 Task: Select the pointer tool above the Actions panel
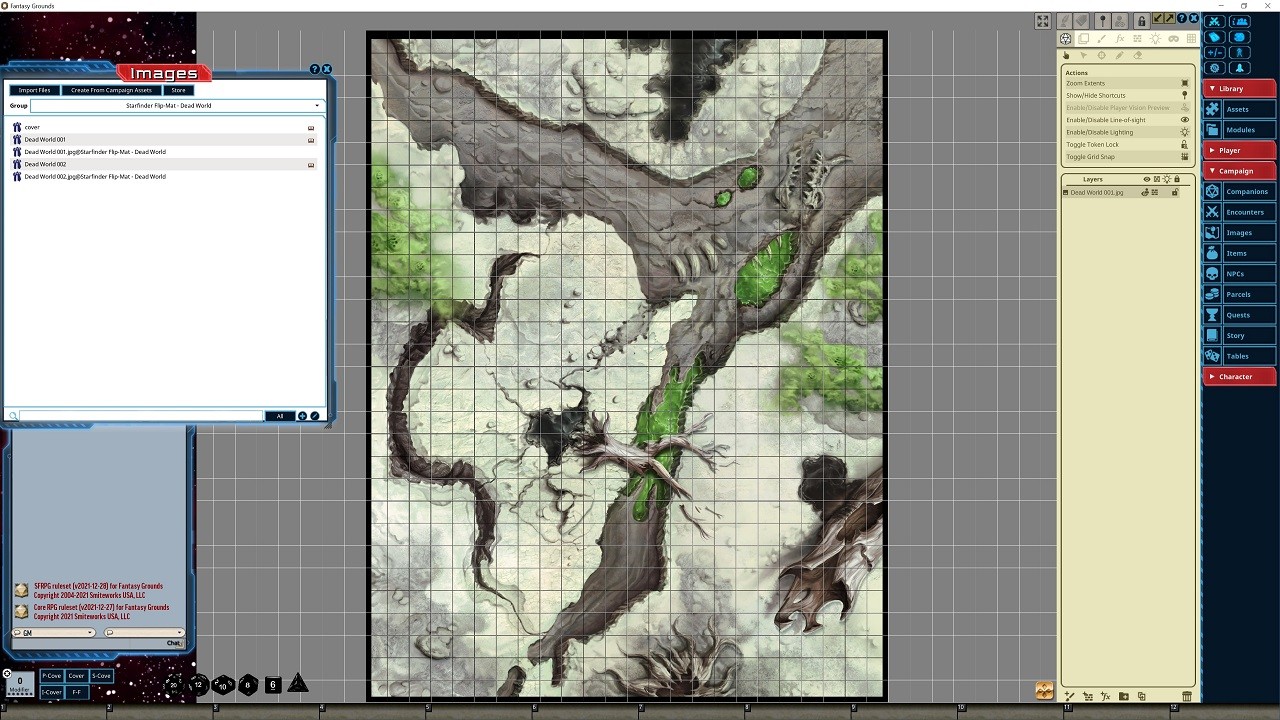pos(1083,55)
